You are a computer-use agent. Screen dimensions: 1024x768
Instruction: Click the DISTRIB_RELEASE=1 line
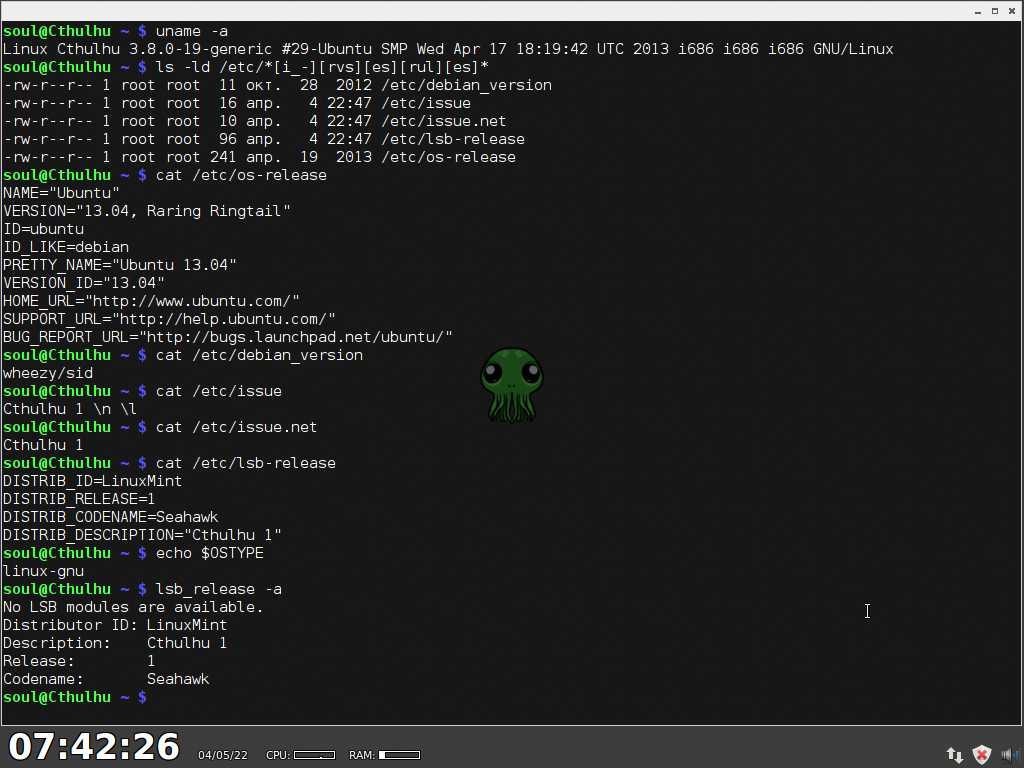pos(79,500)
